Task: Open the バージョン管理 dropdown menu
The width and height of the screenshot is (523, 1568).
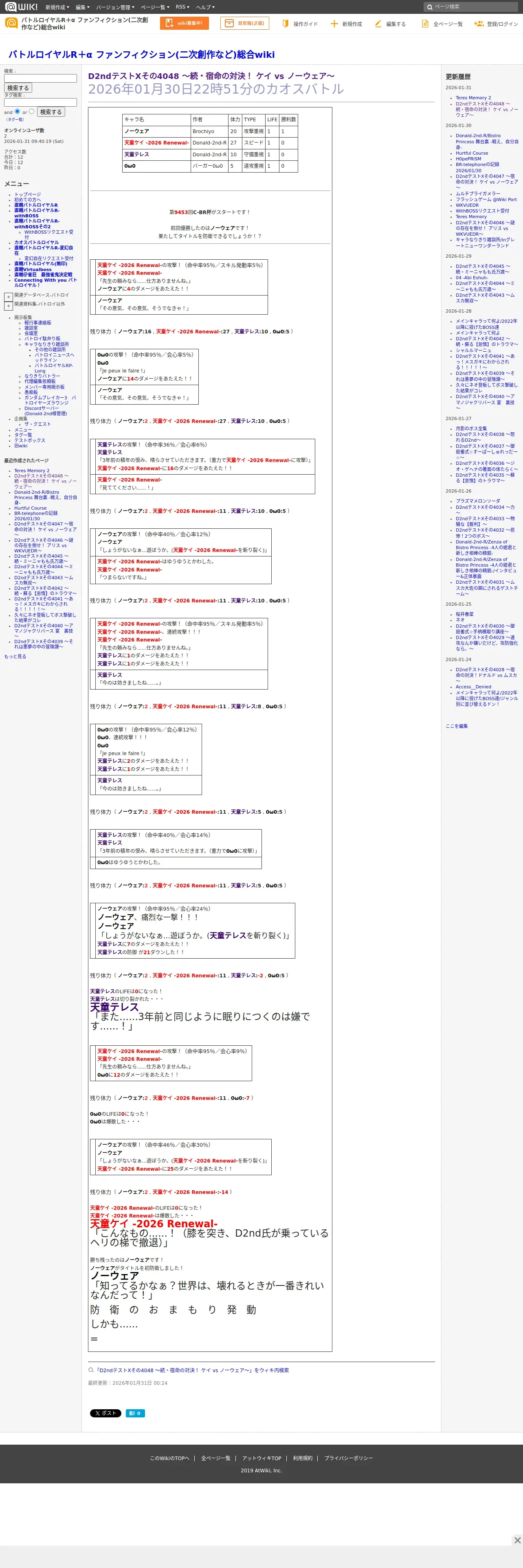Action: (x=115, y=7)
